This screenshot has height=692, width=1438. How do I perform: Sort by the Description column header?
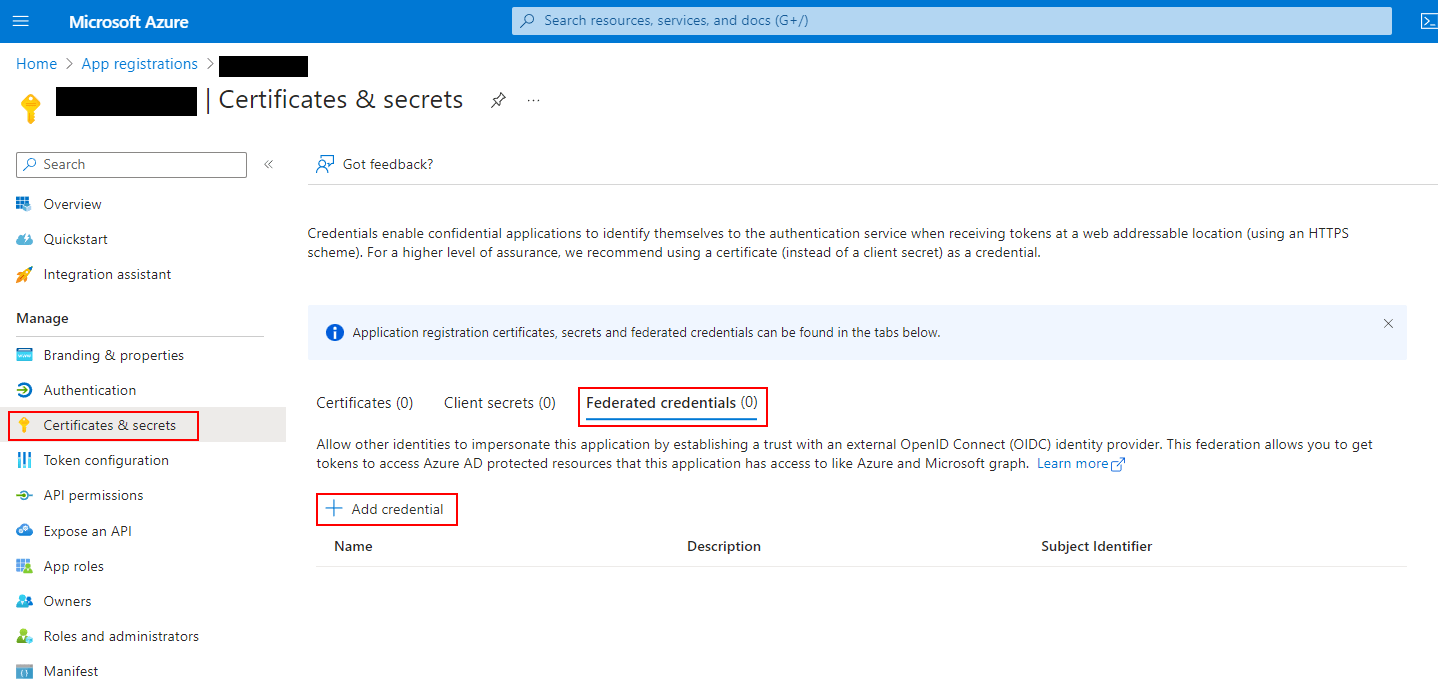click(x=724, y=546)
